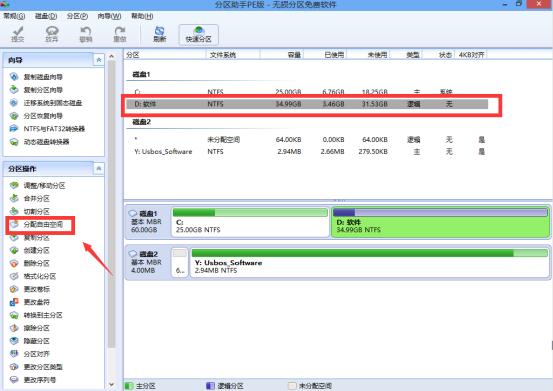Open the 帮助(H) menu
The height and width of the screenshot is (391, 553).
coord(142,16)
